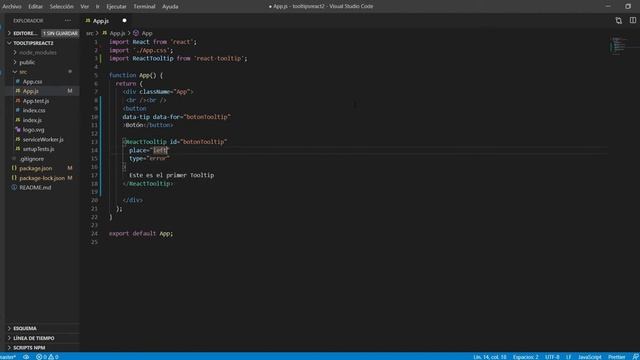The height and width of the screenshot is (360, 640).
Task: Click the info icon beside README.md
Action: 14,187
